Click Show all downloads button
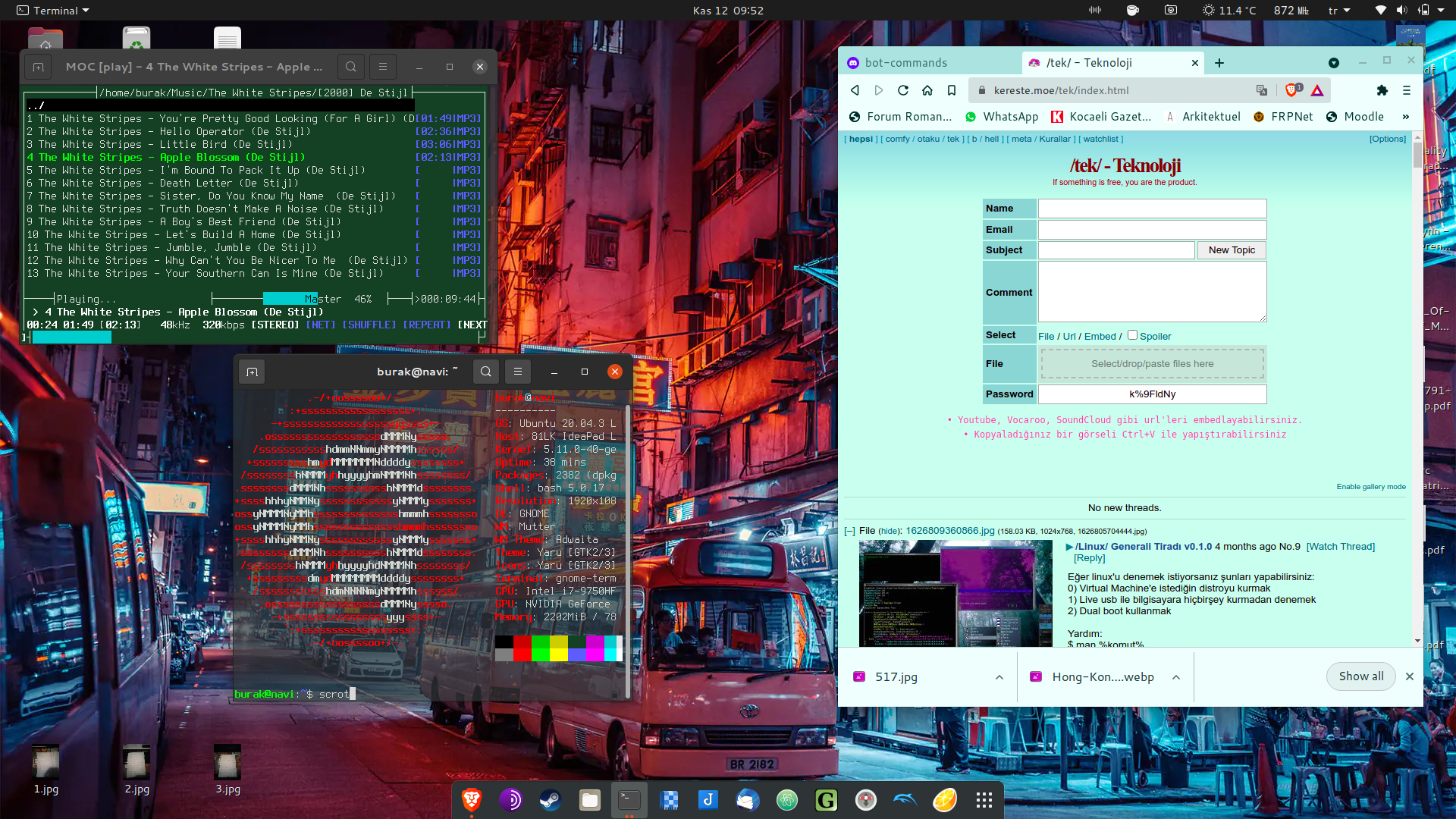Screen dimensions: 1456x819 tap(1360, 676)
